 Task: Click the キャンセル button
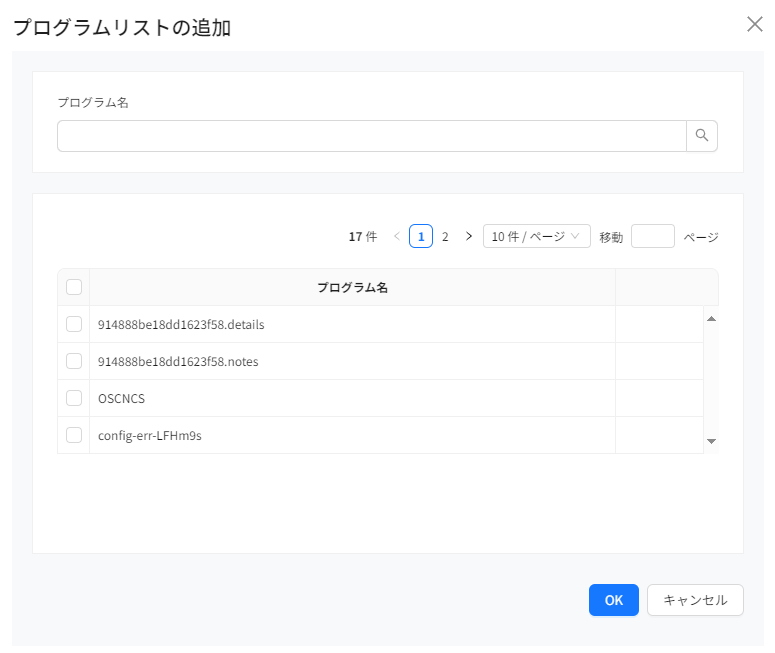[x=695, y=600]
